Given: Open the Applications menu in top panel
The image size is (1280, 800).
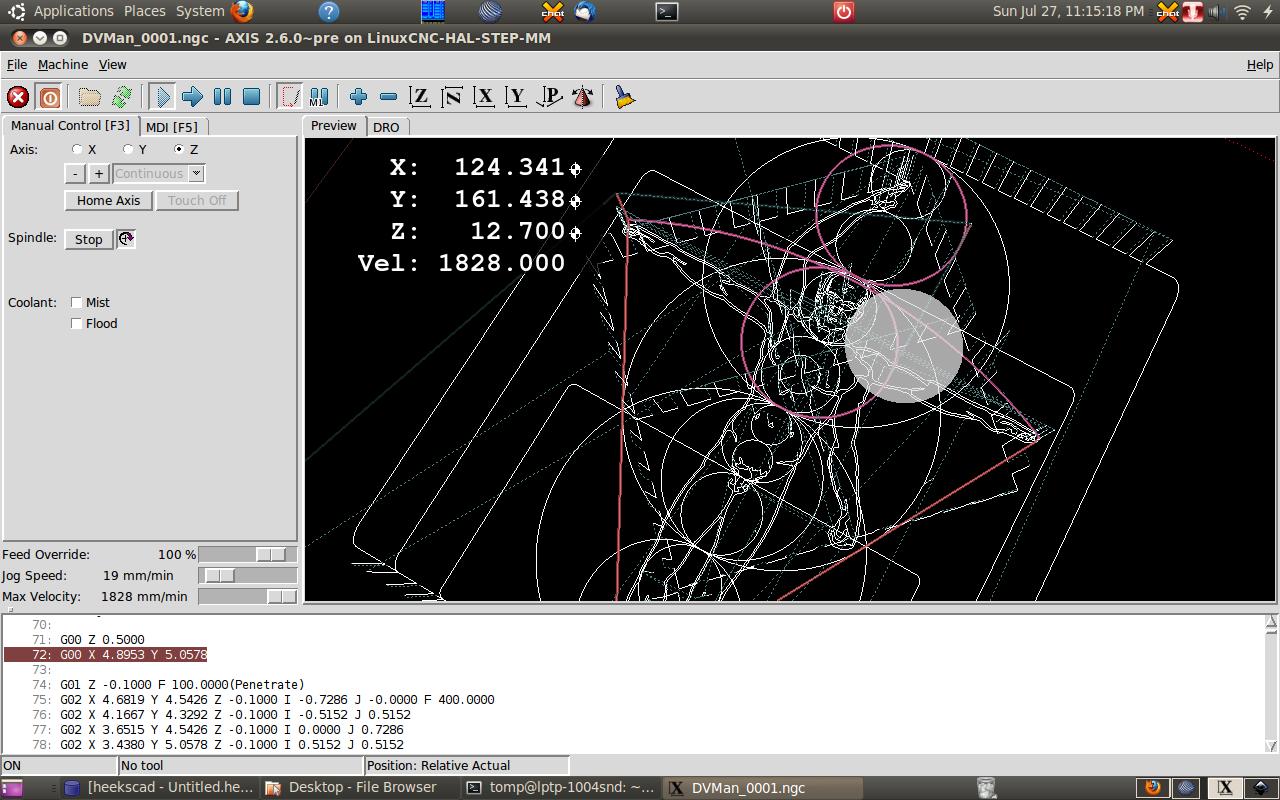Looking at the screenshot, I should [x=74, y=11].
